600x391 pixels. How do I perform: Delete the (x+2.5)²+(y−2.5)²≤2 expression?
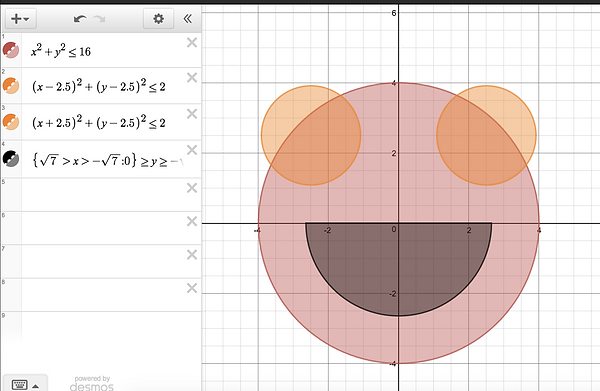[x=192, y=114]
